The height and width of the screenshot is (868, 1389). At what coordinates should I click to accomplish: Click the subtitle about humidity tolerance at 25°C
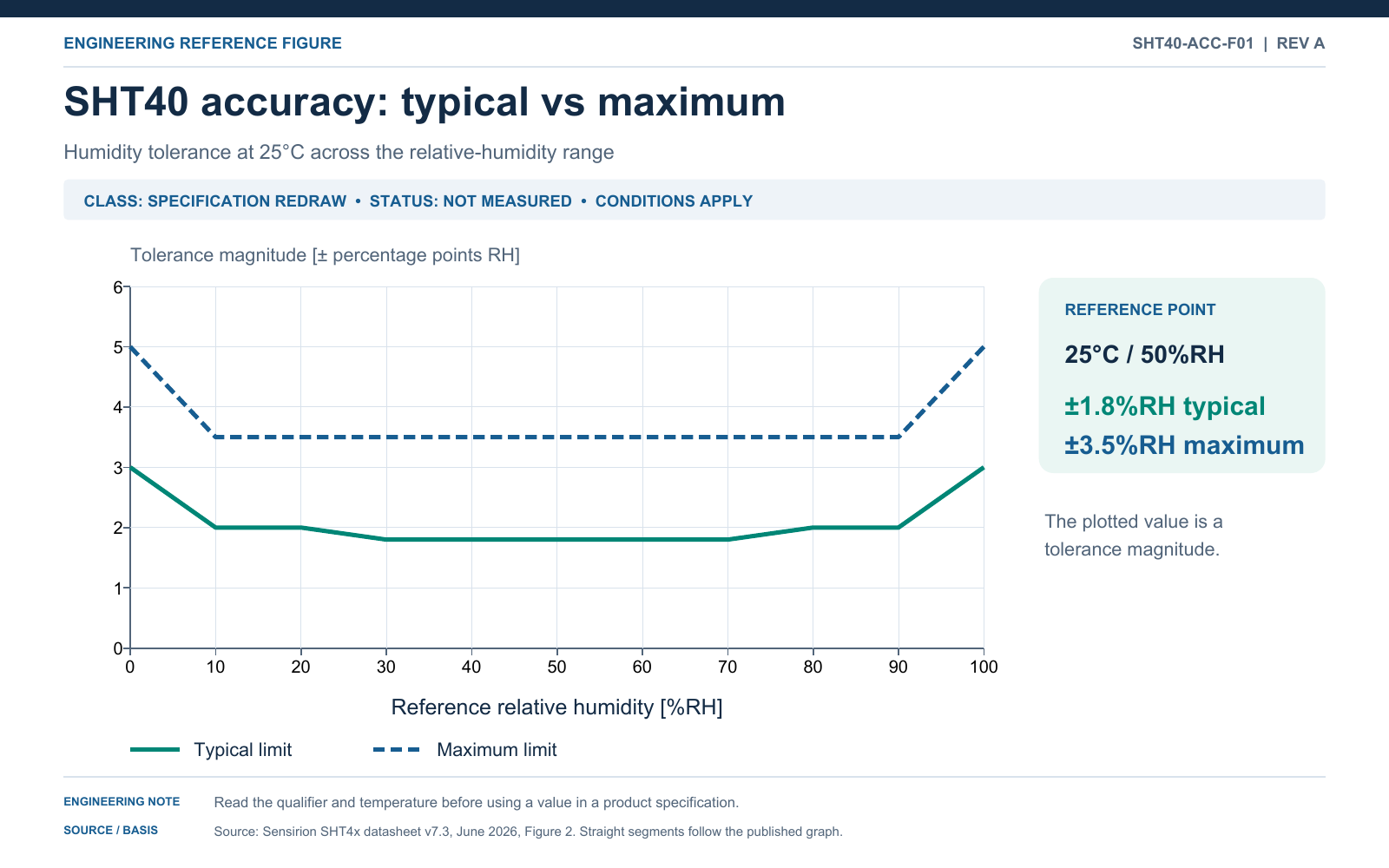(339, 153)
